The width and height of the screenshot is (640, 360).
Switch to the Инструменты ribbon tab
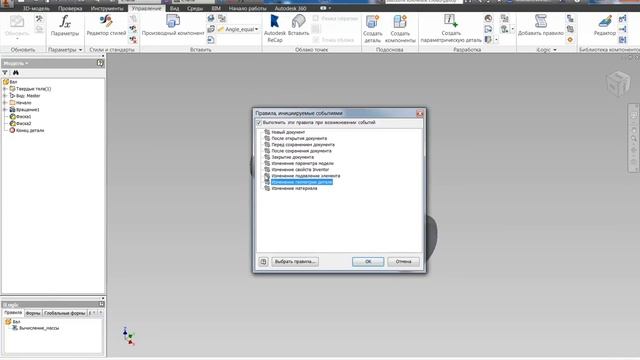click(107, 8)
